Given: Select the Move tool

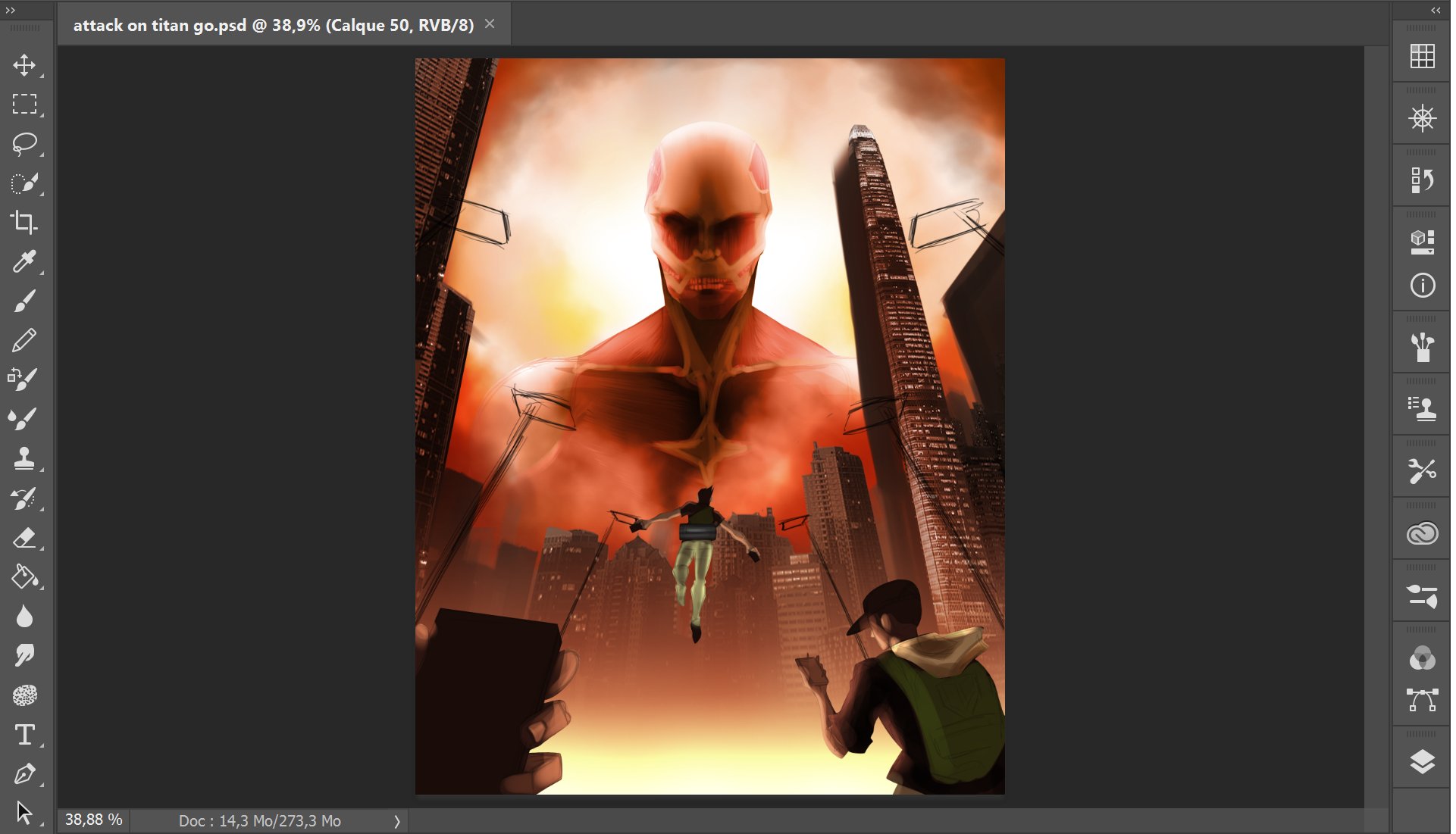Looking at the screenshot, I should pos(25,66).
